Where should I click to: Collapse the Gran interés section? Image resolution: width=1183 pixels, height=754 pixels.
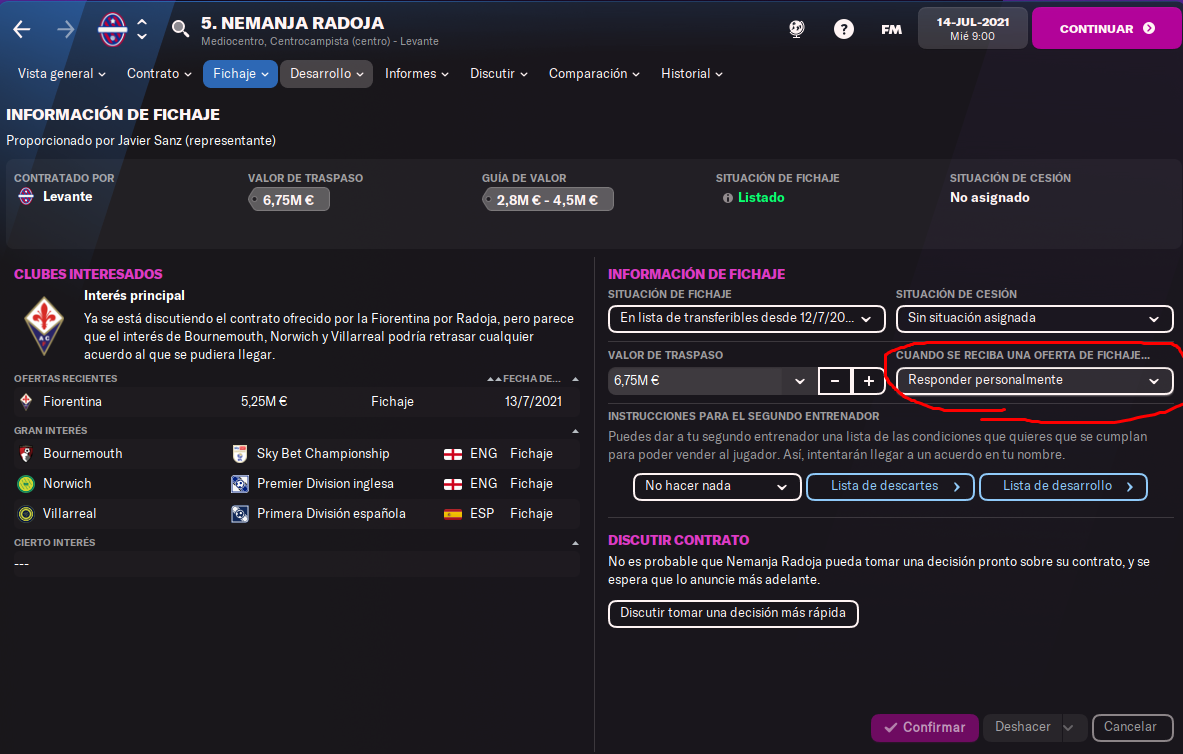pos(576,431)
